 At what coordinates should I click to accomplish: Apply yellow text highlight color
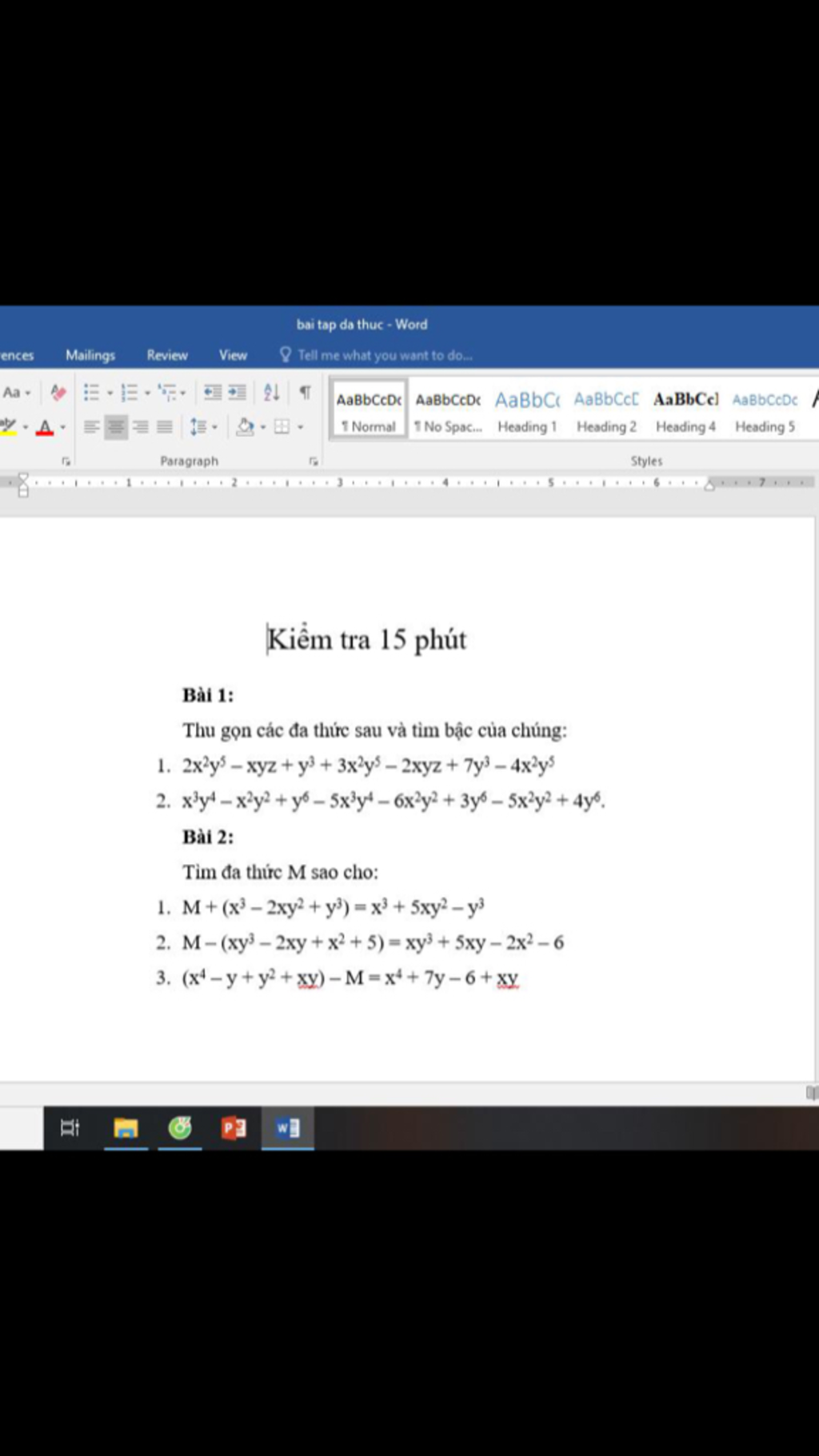pos(8,427)
